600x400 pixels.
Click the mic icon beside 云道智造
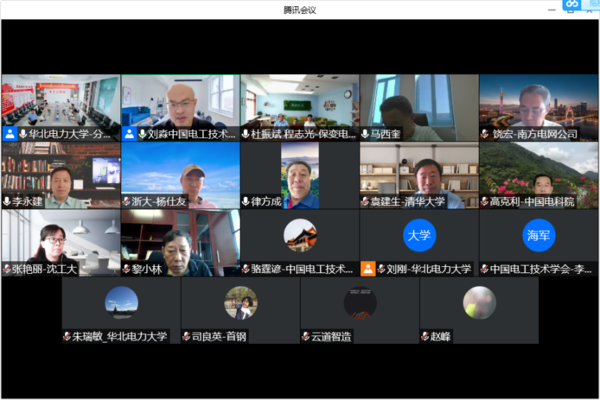pos(306,337)
